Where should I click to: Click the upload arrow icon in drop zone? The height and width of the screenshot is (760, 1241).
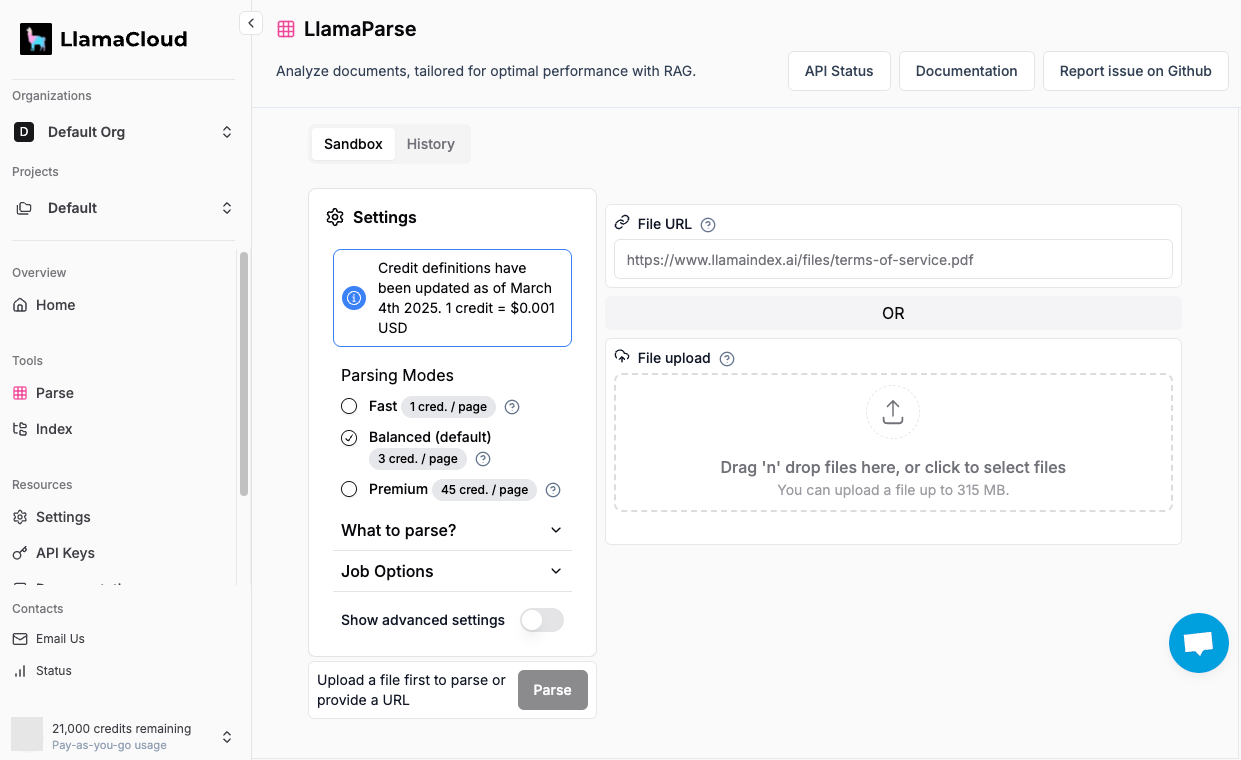click(x=892, y=412)
